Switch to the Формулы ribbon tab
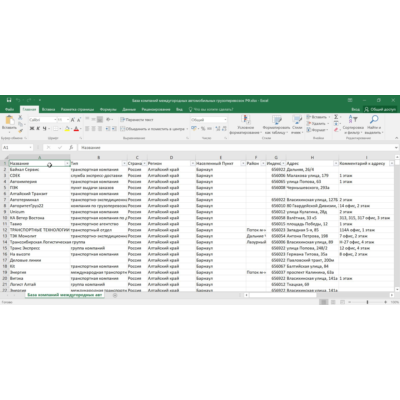 108,109
